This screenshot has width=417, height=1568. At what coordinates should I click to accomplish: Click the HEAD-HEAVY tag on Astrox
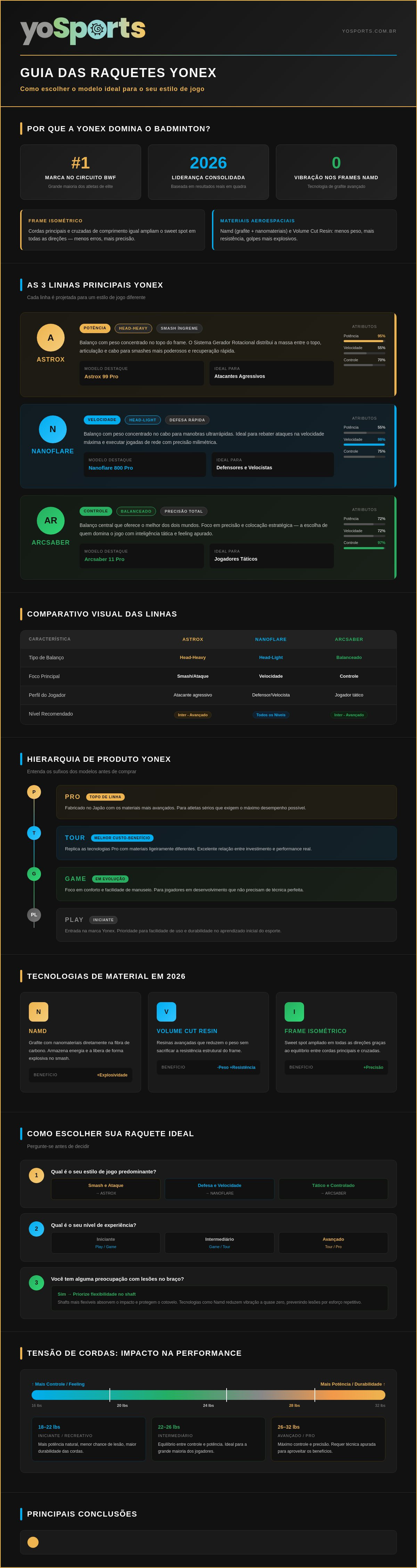pos(133,328)
